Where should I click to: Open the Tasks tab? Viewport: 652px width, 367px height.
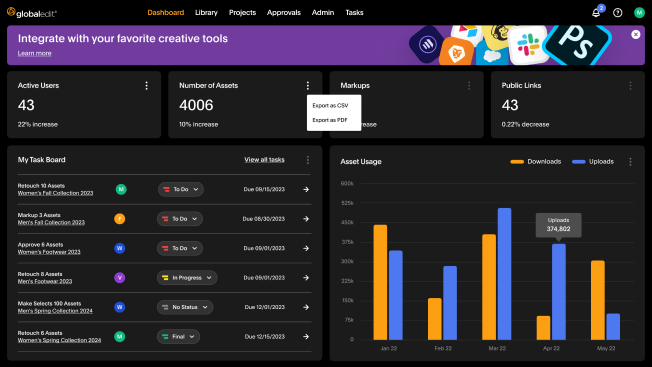[354, 13]
